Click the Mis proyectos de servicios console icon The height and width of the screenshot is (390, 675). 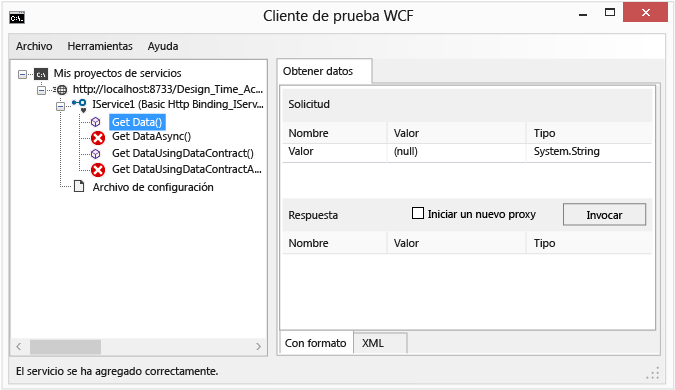(41, 74)
